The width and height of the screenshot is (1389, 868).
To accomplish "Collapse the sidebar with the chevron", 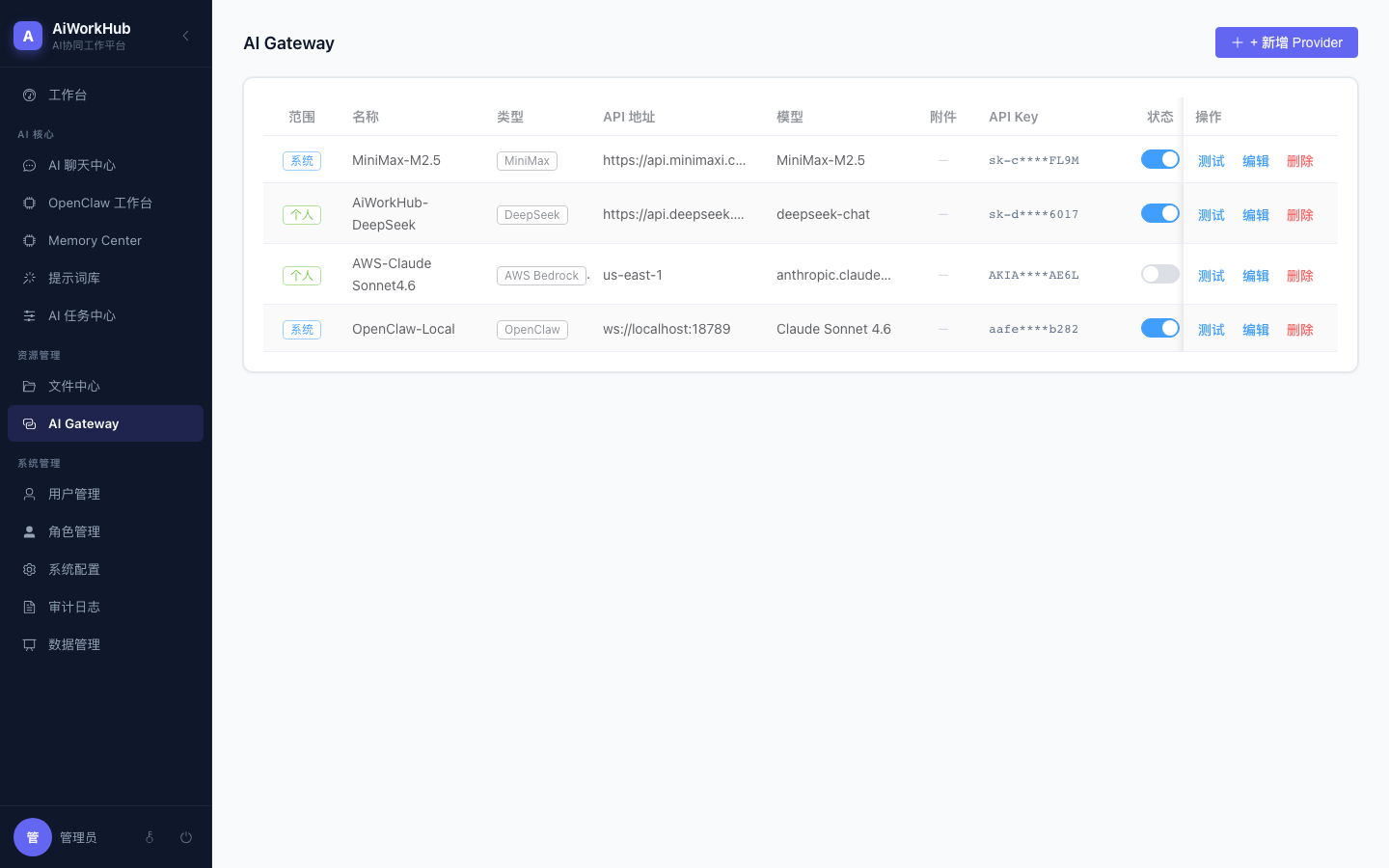I will coord(185,36).
